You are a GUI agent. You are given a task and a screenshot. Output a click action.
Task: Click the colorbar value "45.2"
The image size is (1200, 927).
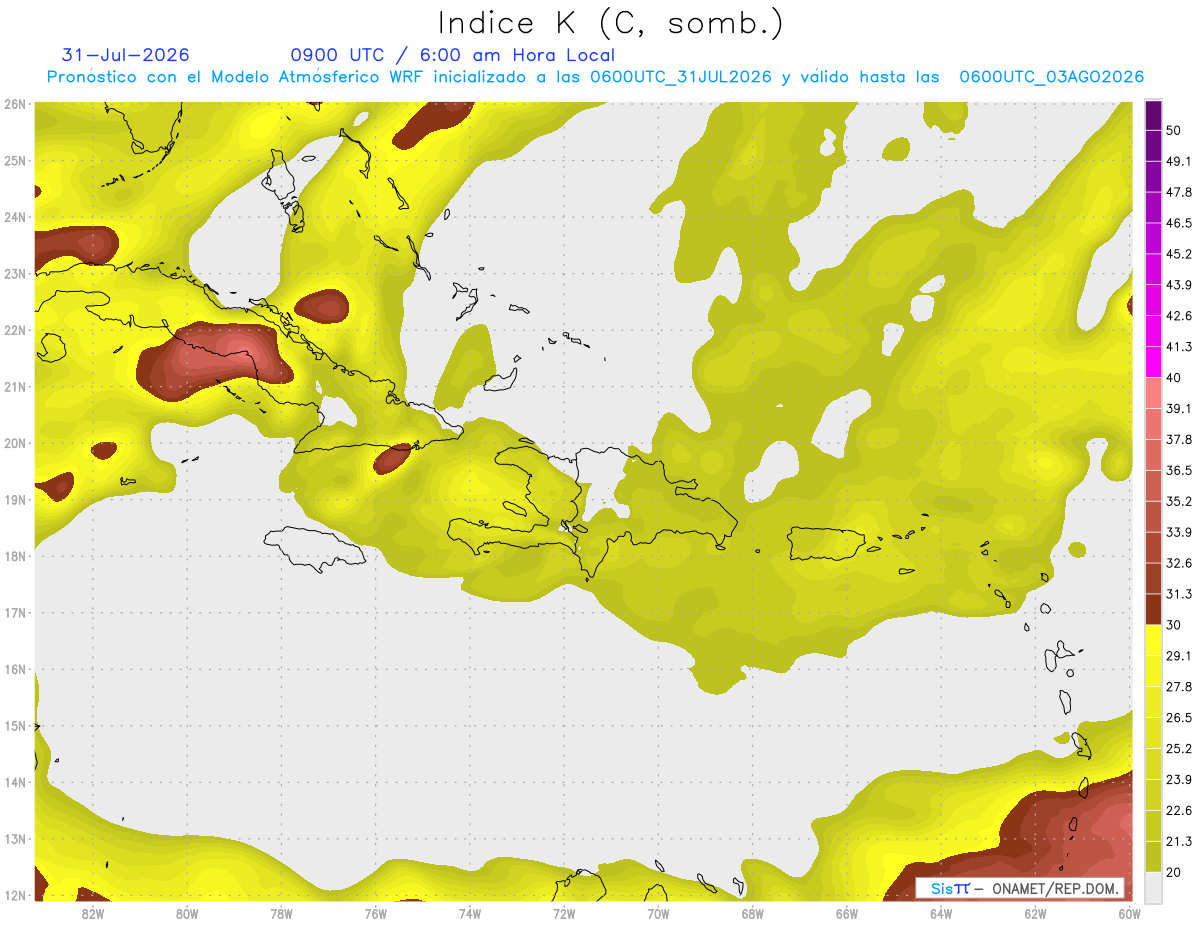point(1179,254)
